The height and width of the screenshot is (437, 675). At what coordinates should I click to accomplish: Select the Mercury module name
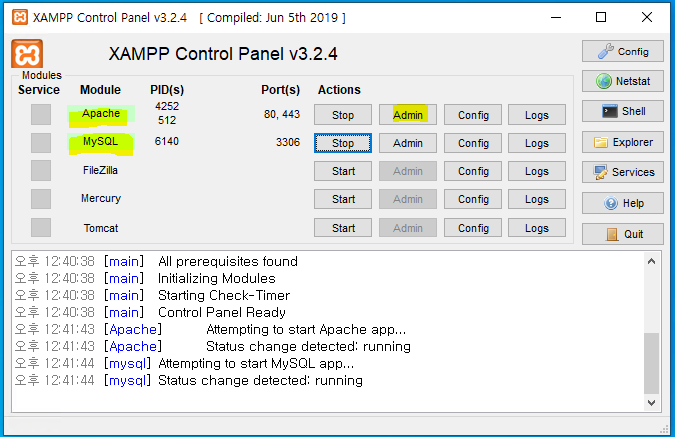click(101, 198)
